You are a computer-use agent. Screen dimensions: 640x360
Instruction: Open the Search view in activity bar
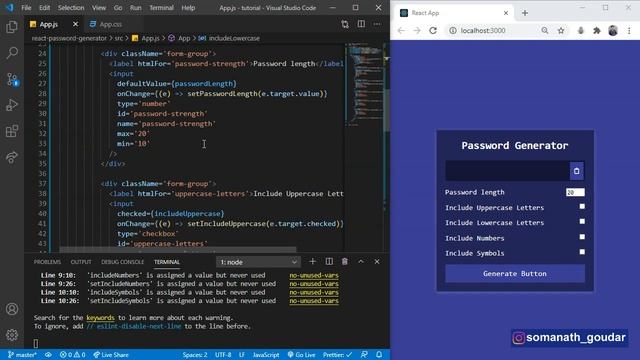(x=12, y=53)
